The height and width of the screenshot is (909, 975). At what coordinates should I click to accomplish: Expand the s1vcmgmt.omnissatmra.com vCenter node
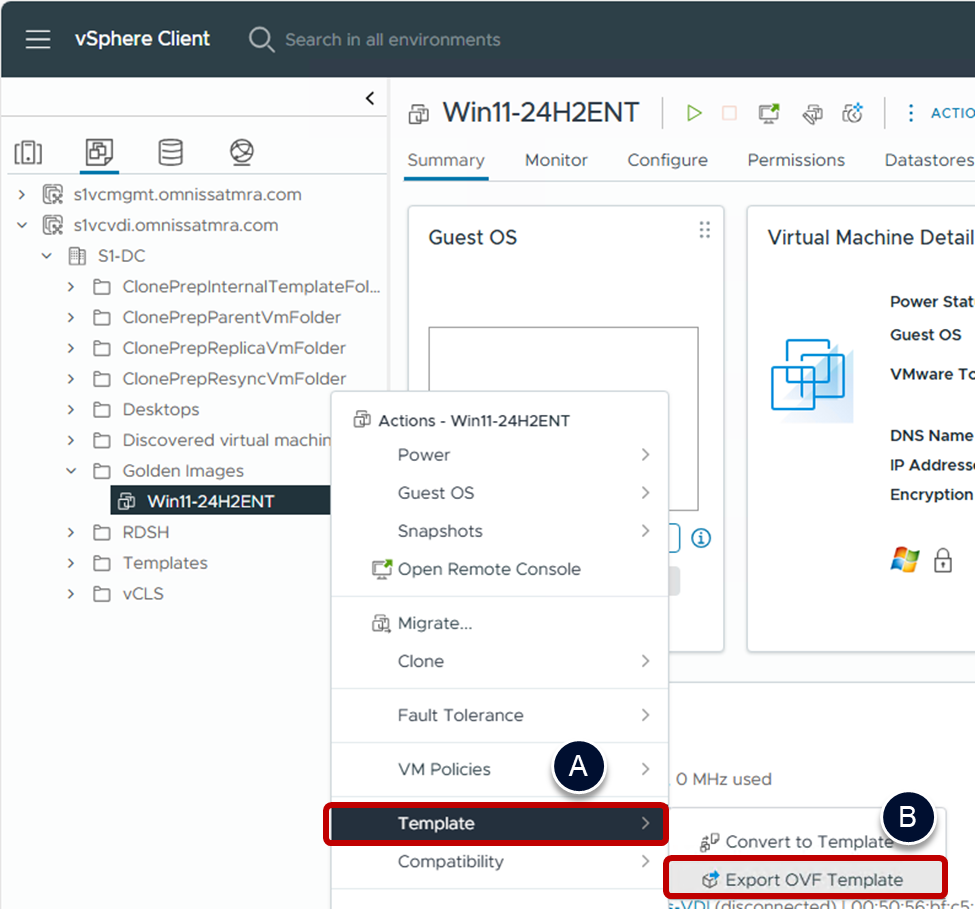(22, 195)
